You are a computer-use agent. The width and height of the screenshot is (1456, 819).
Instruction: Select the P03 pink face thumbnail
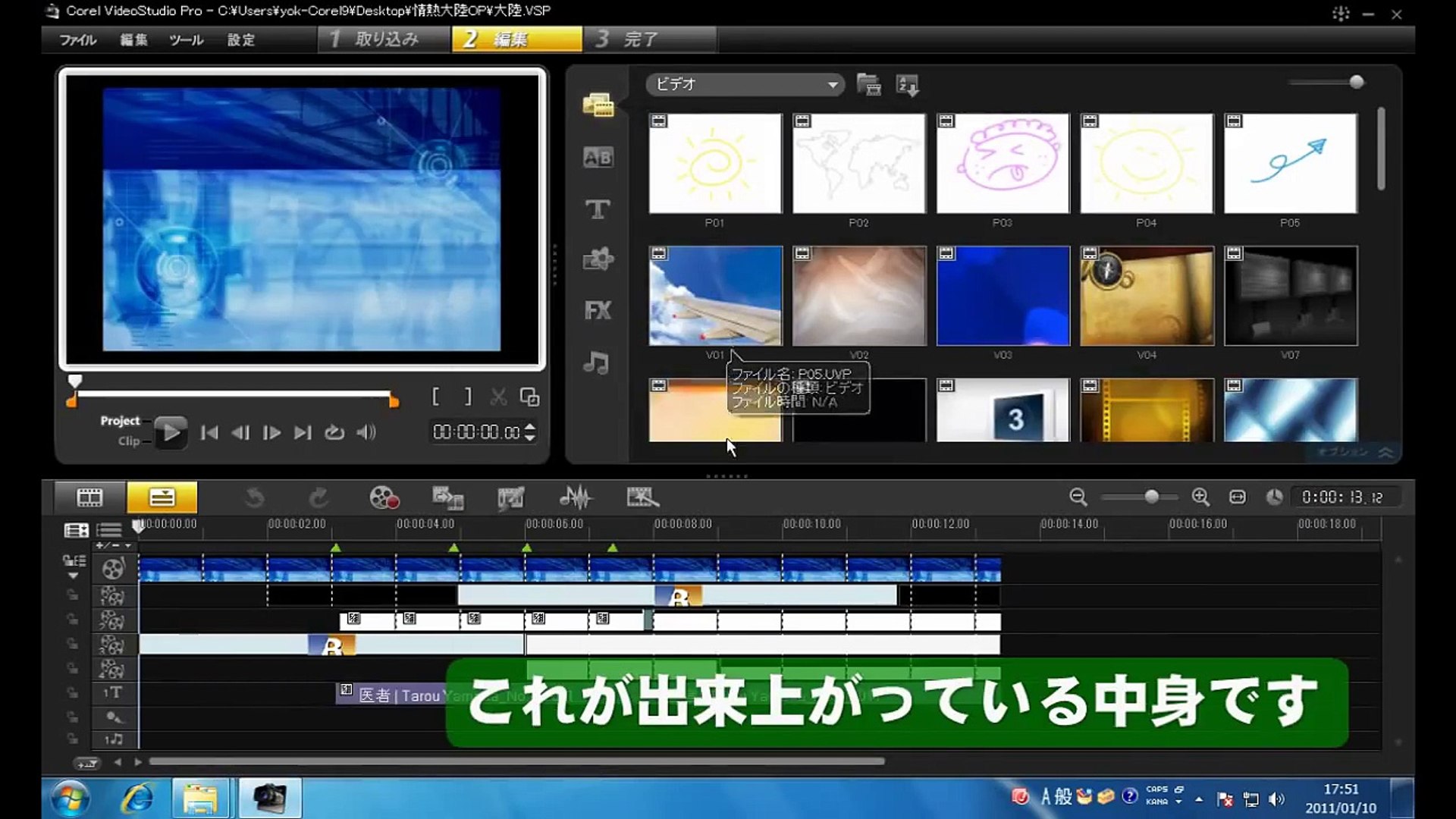[x=1003, y=163]
